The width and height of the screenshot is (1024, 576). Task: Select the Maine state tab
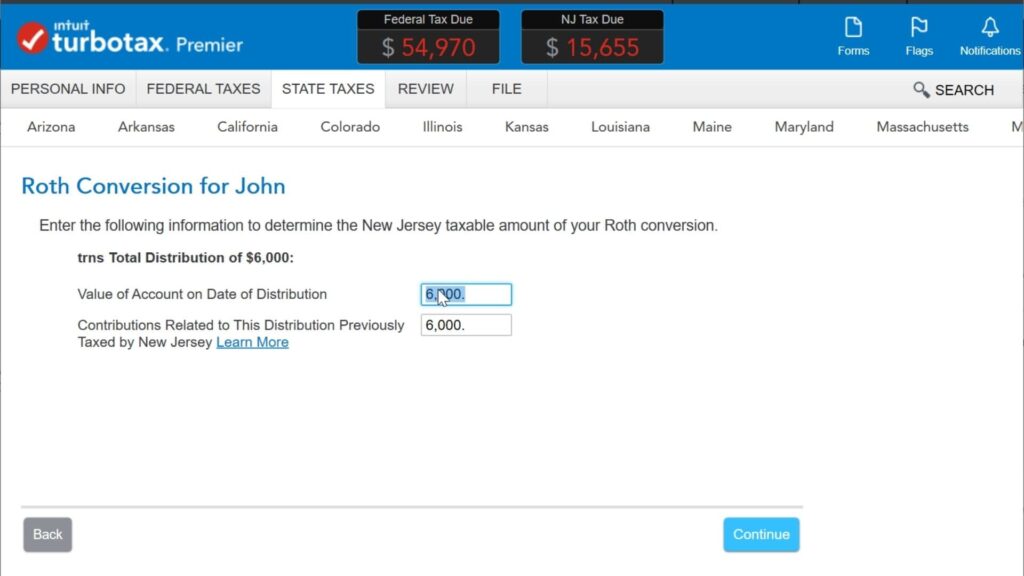712,127
